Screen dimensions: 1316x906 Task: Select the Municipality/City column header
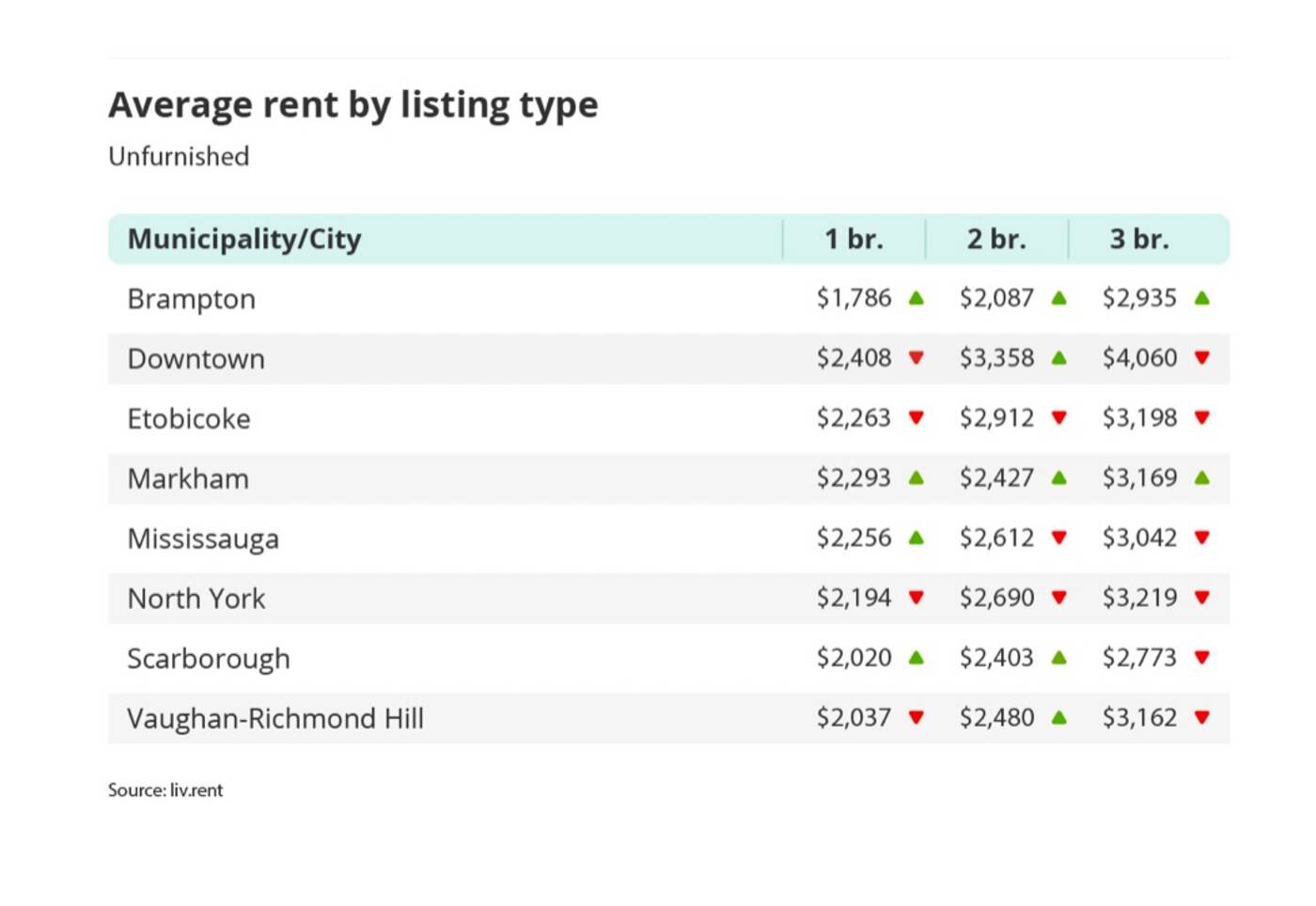pyautogui.click(x=244, y=239)
